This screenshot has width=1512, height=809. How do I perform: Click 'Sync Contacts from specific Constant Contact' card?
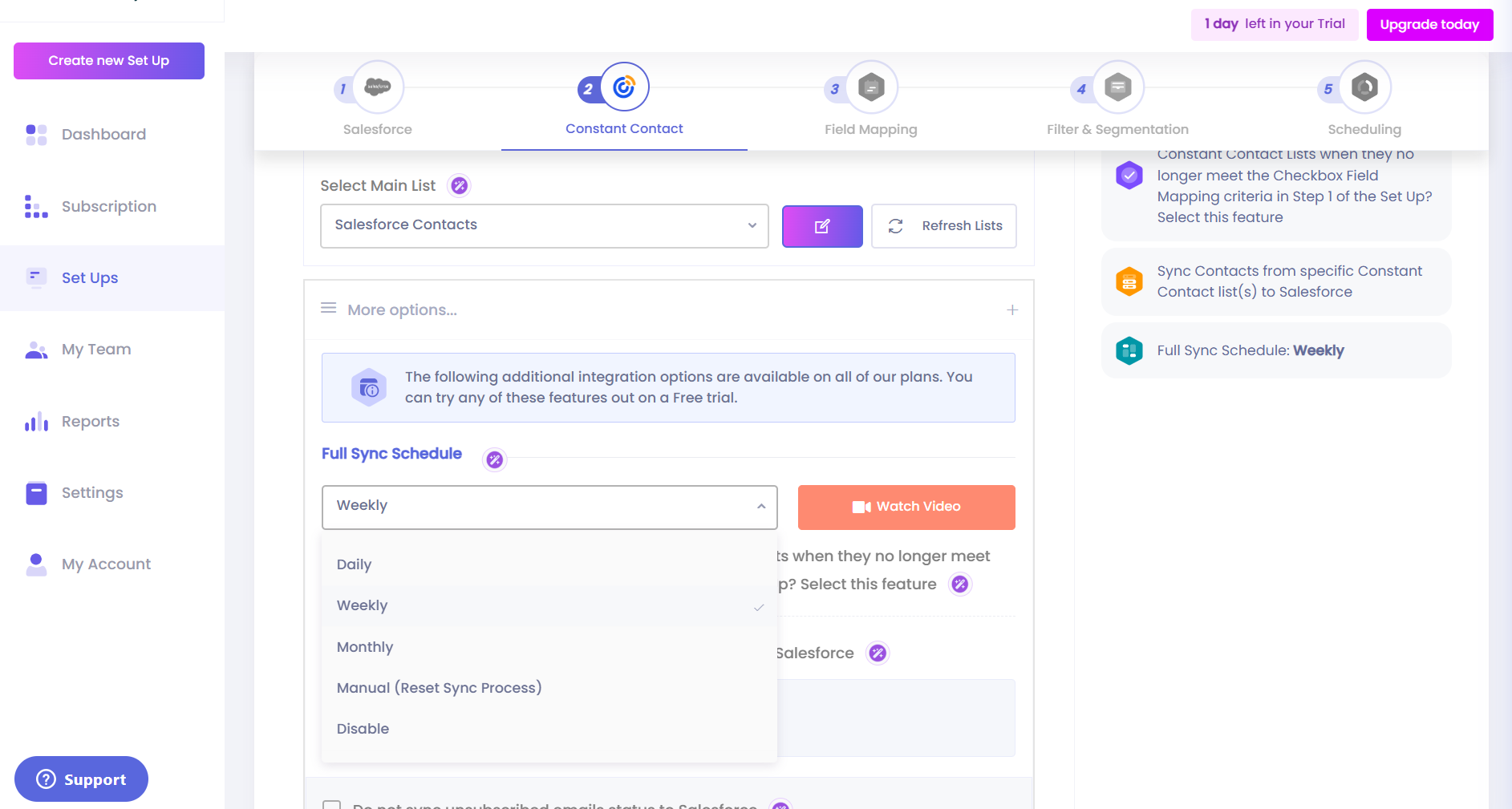pyautogui.click(x=1276, y=281)
